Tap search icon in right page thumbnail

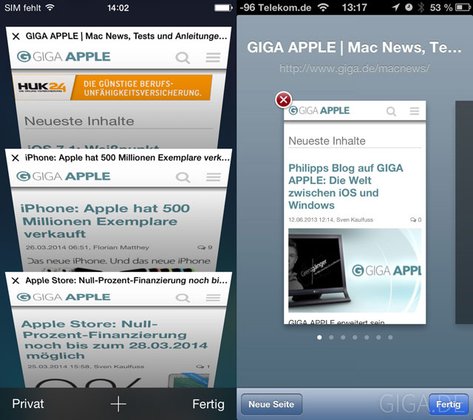tap(391, 111)
